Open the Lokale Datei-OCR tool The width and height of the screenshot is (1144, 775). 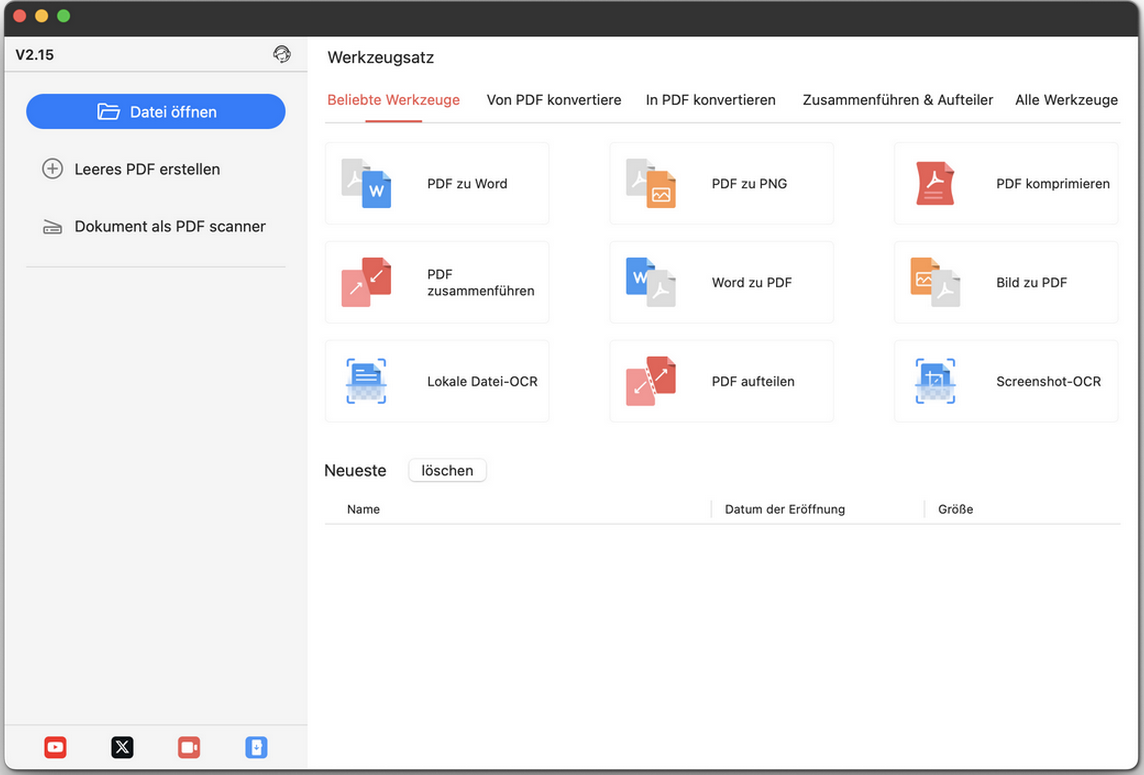tap(437, 382)
